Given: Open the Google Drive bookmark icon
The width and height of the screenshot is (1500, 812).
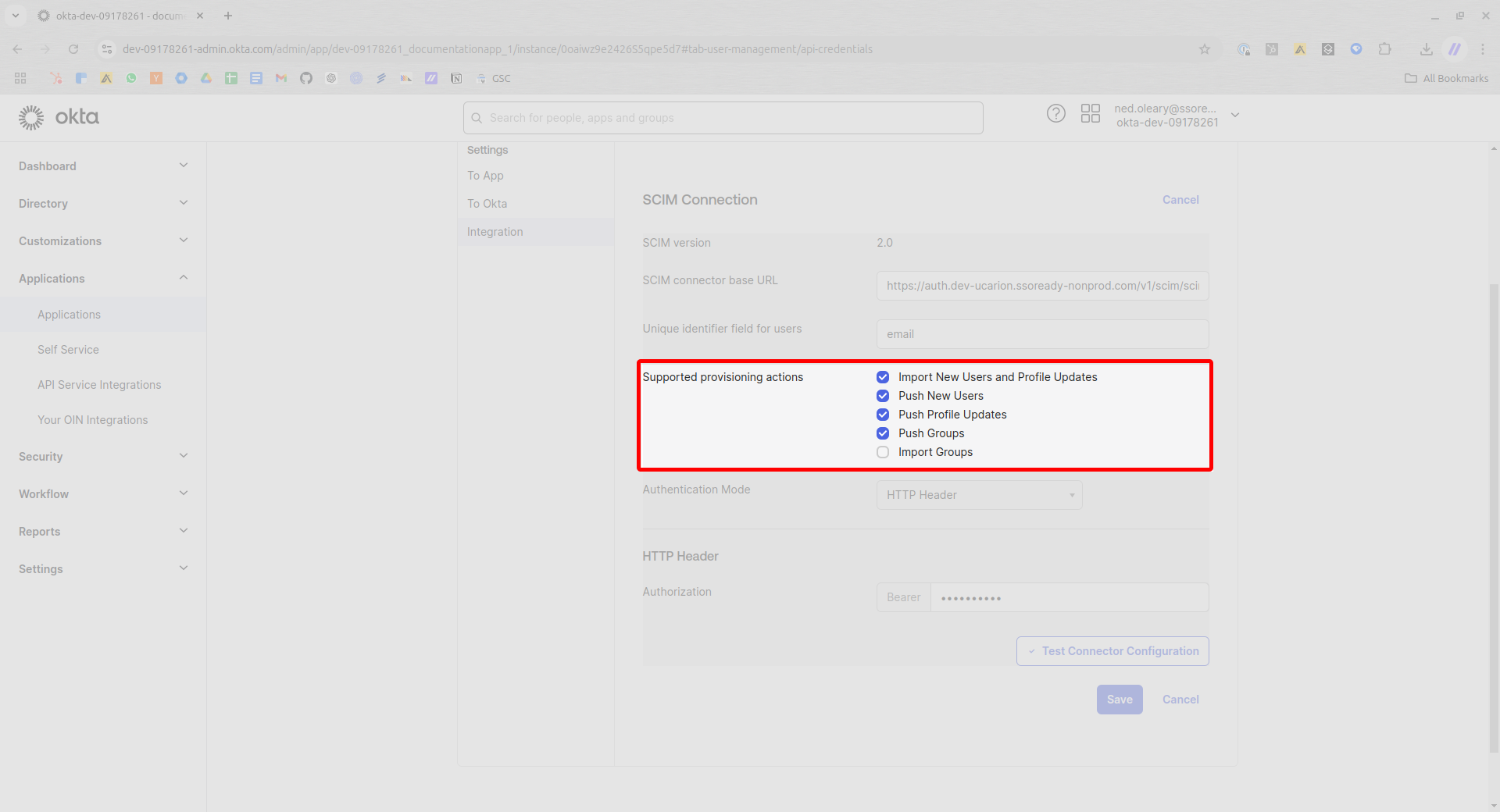Looking at the screenshot, I should 206,78.
